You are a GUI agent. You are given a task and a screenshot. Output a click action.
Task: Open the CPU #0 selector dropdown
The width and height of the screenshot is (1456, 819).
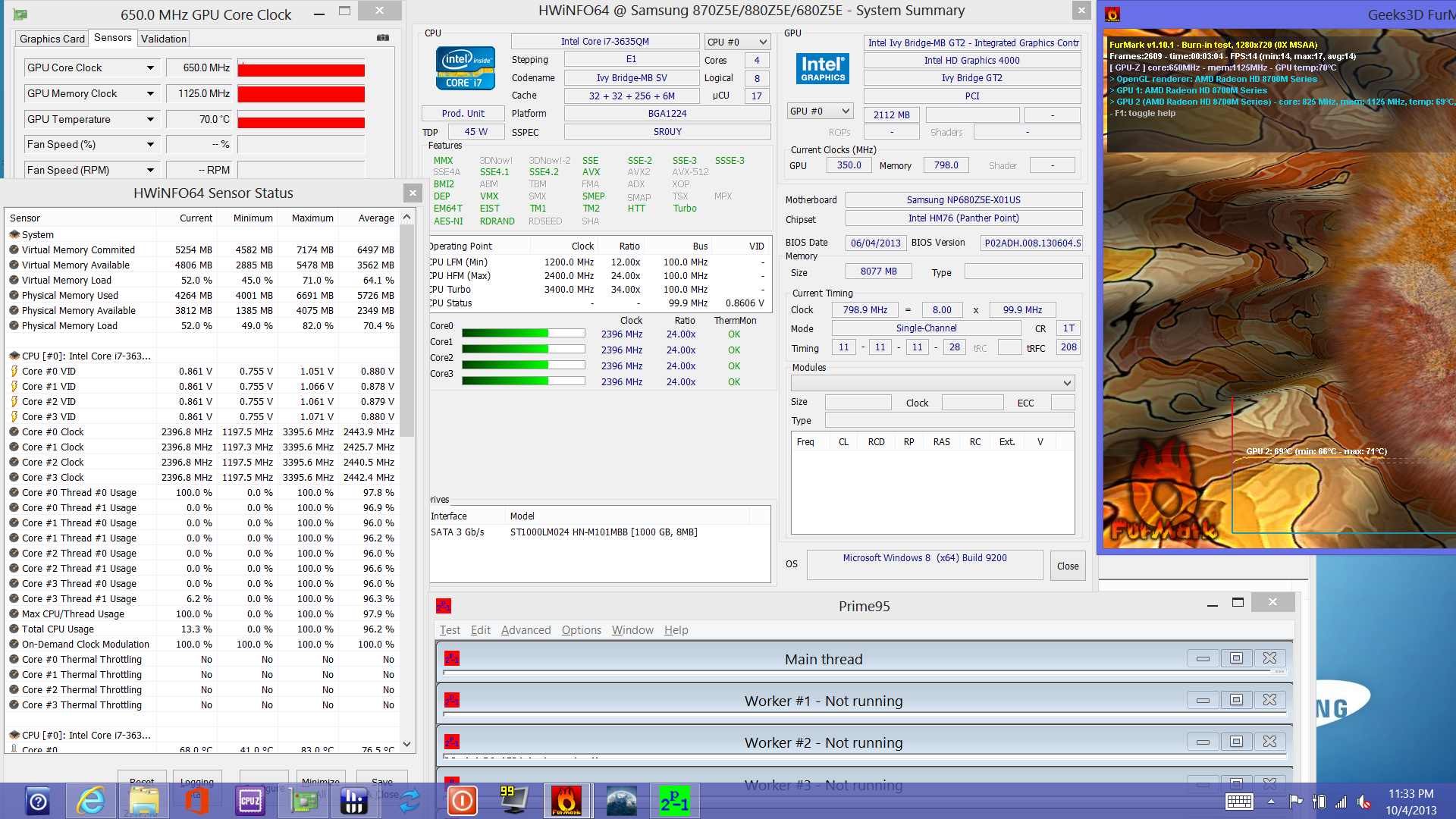(736, 42)
